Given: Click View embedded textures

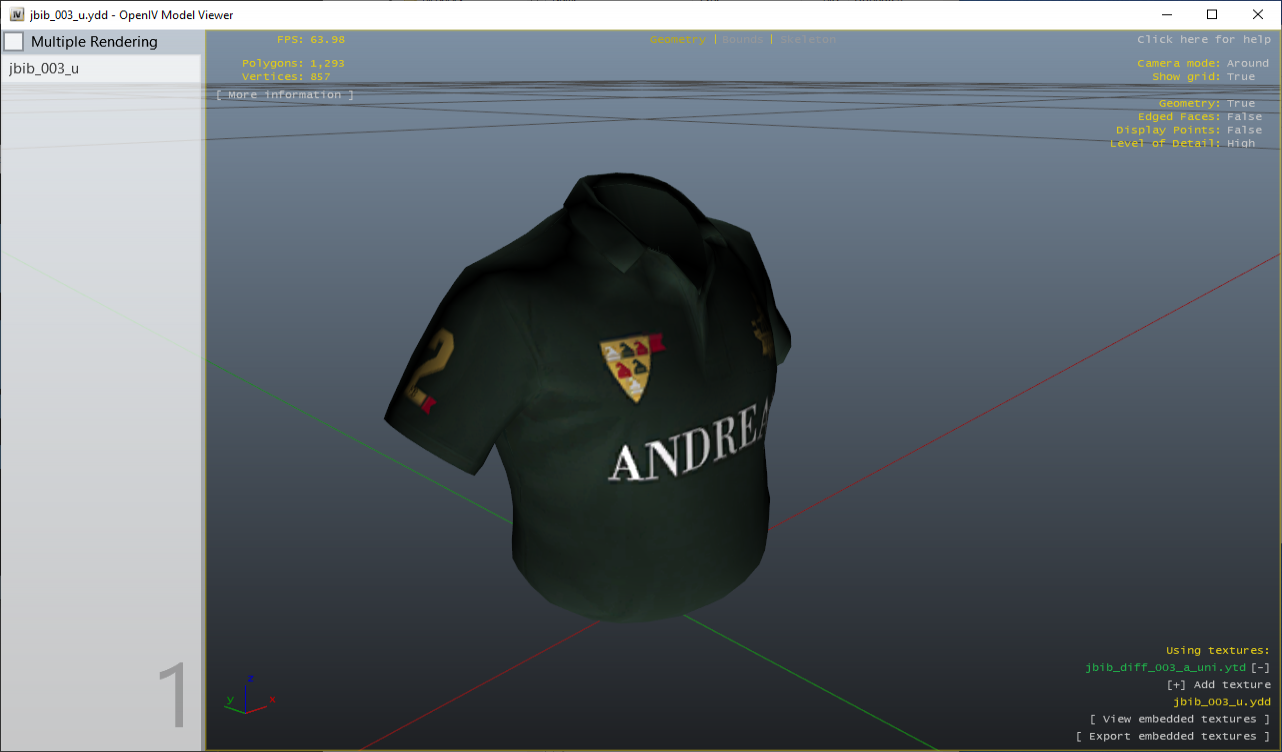Looking at the screenshot, I should (x=1180, y=718).
